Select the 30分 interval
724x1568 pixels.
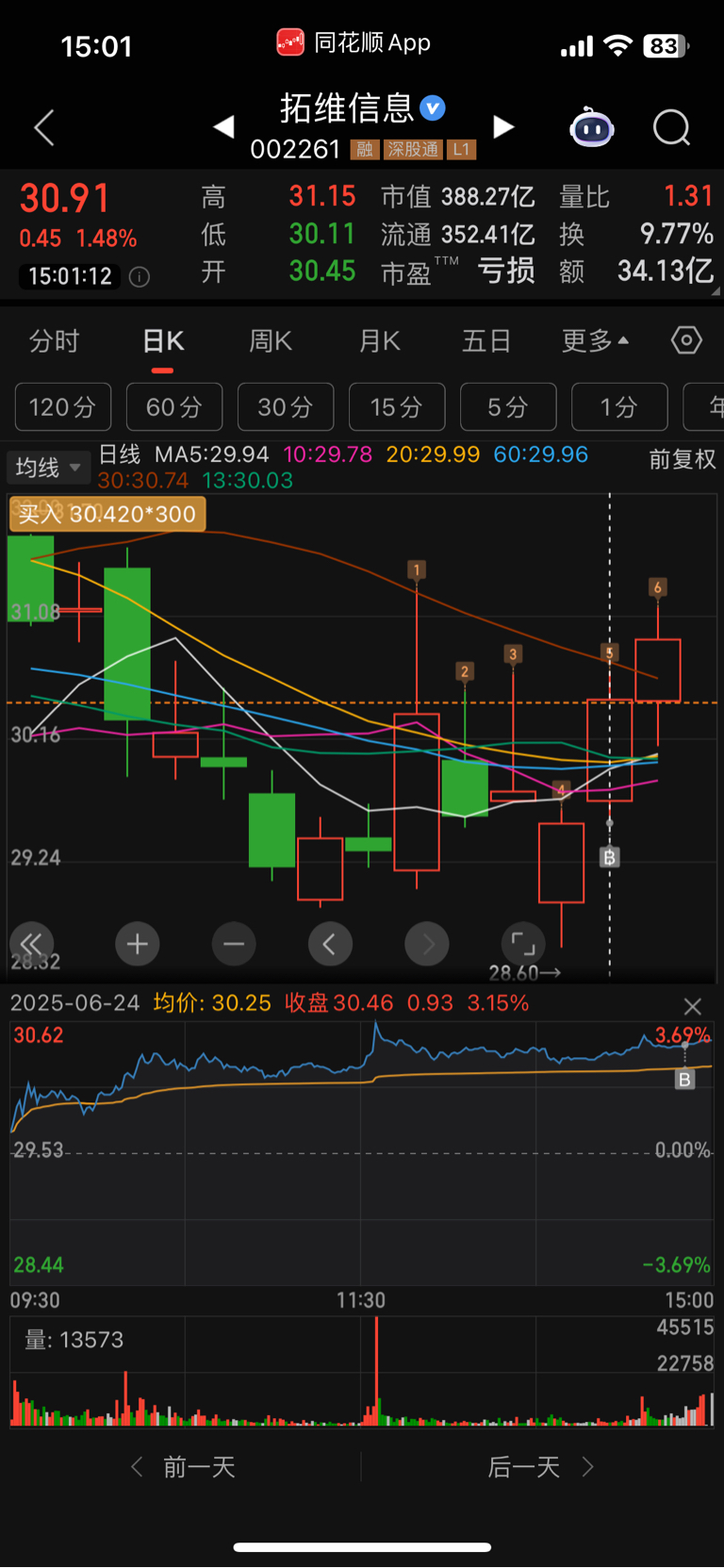click(286, 407)
